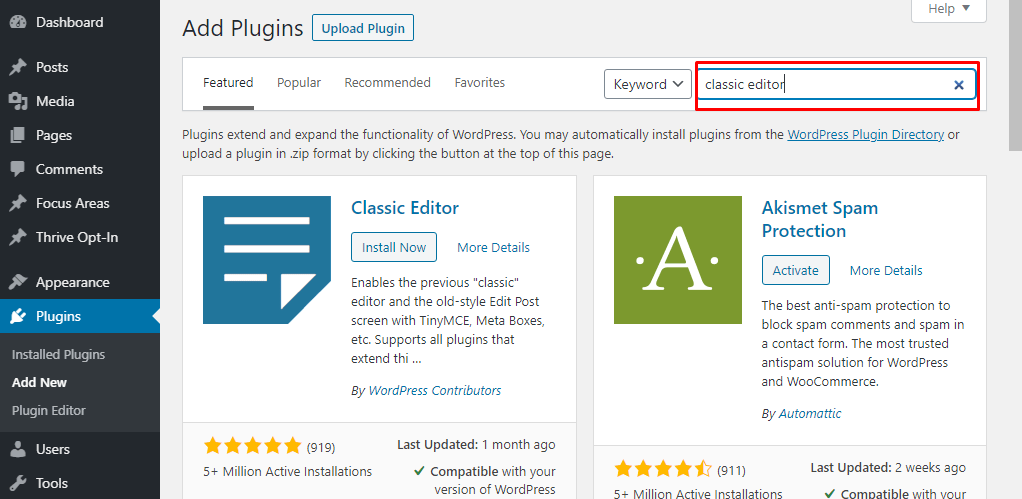Viewport: 1022px width, 499px height.
Task: Click the Thrive Opt-In pin icon
Action: (x=18, y=237)
